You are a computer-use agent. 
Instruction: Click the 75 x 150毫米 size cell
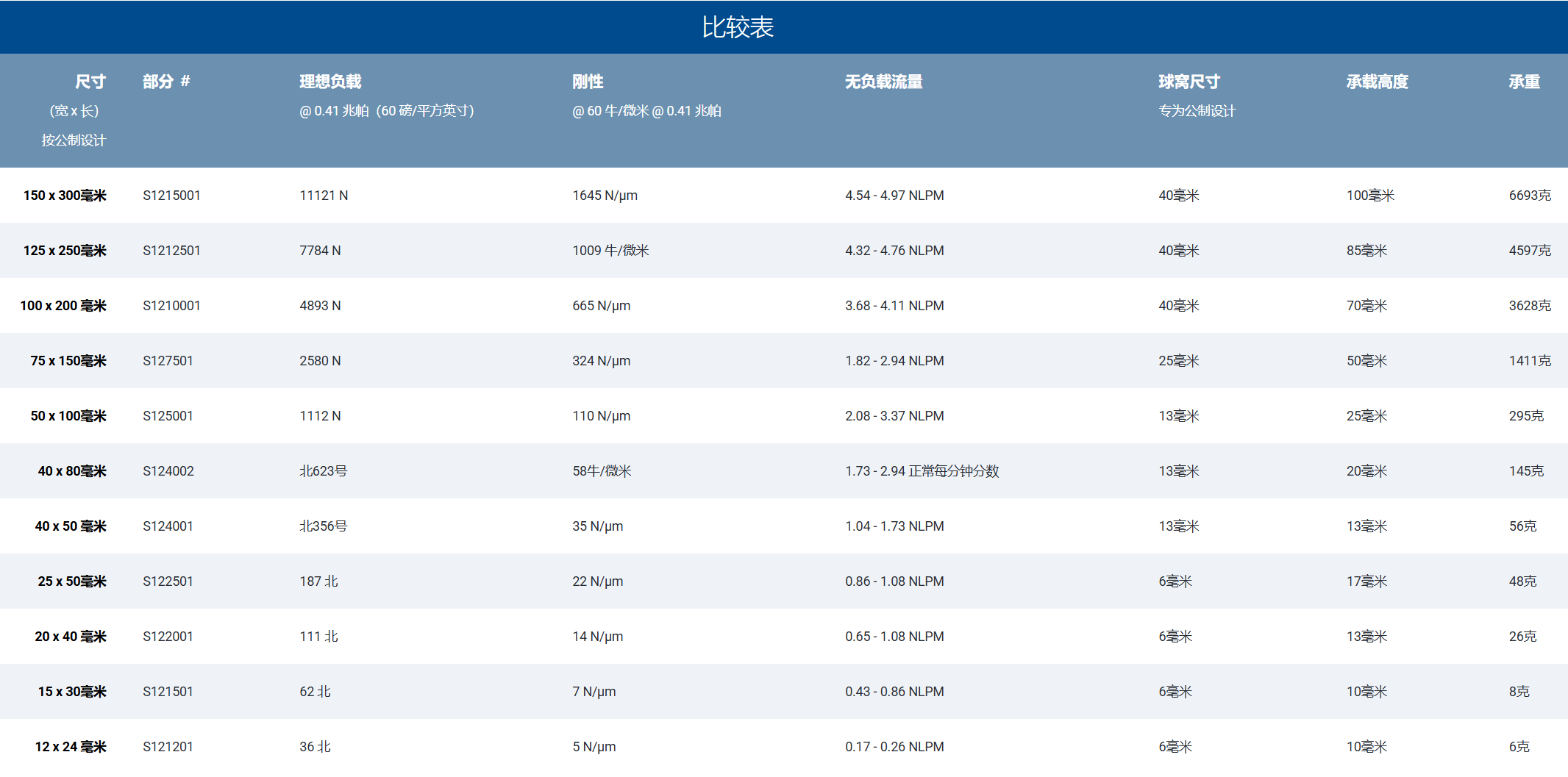(68, 361)
